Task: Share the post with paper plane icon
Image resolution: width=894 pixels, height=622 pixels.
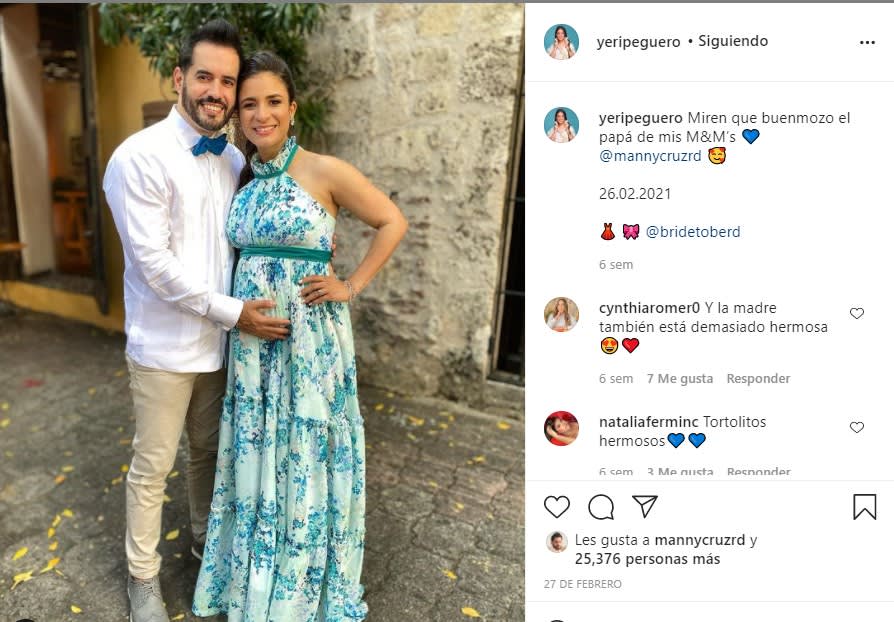Action: click(645, 506)
